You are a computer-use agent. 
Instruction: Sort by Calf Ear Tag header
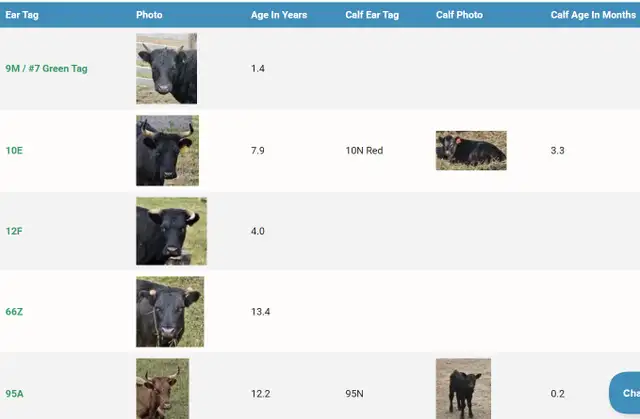[x=372, y=15]
